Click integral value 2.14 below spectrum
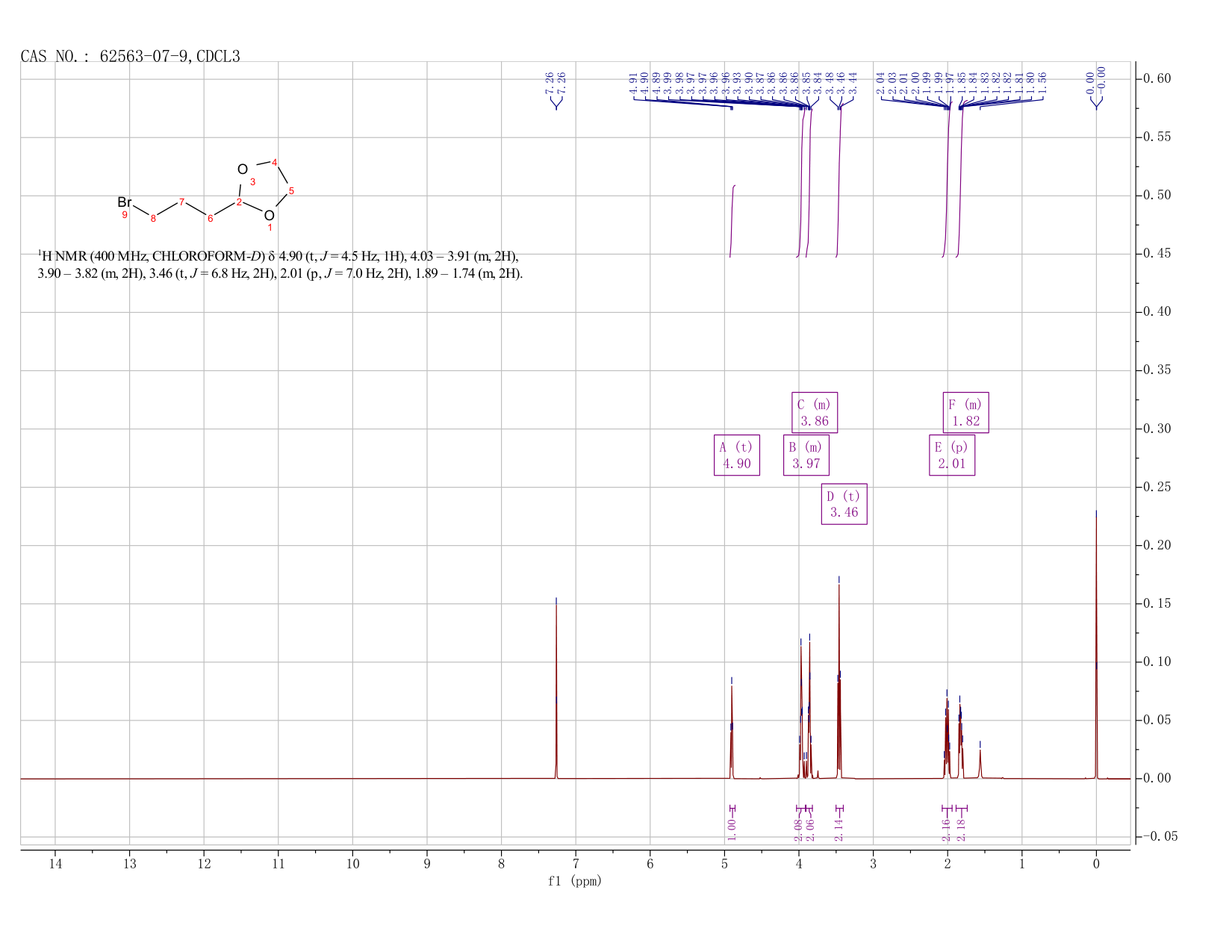 click(839, 830)
